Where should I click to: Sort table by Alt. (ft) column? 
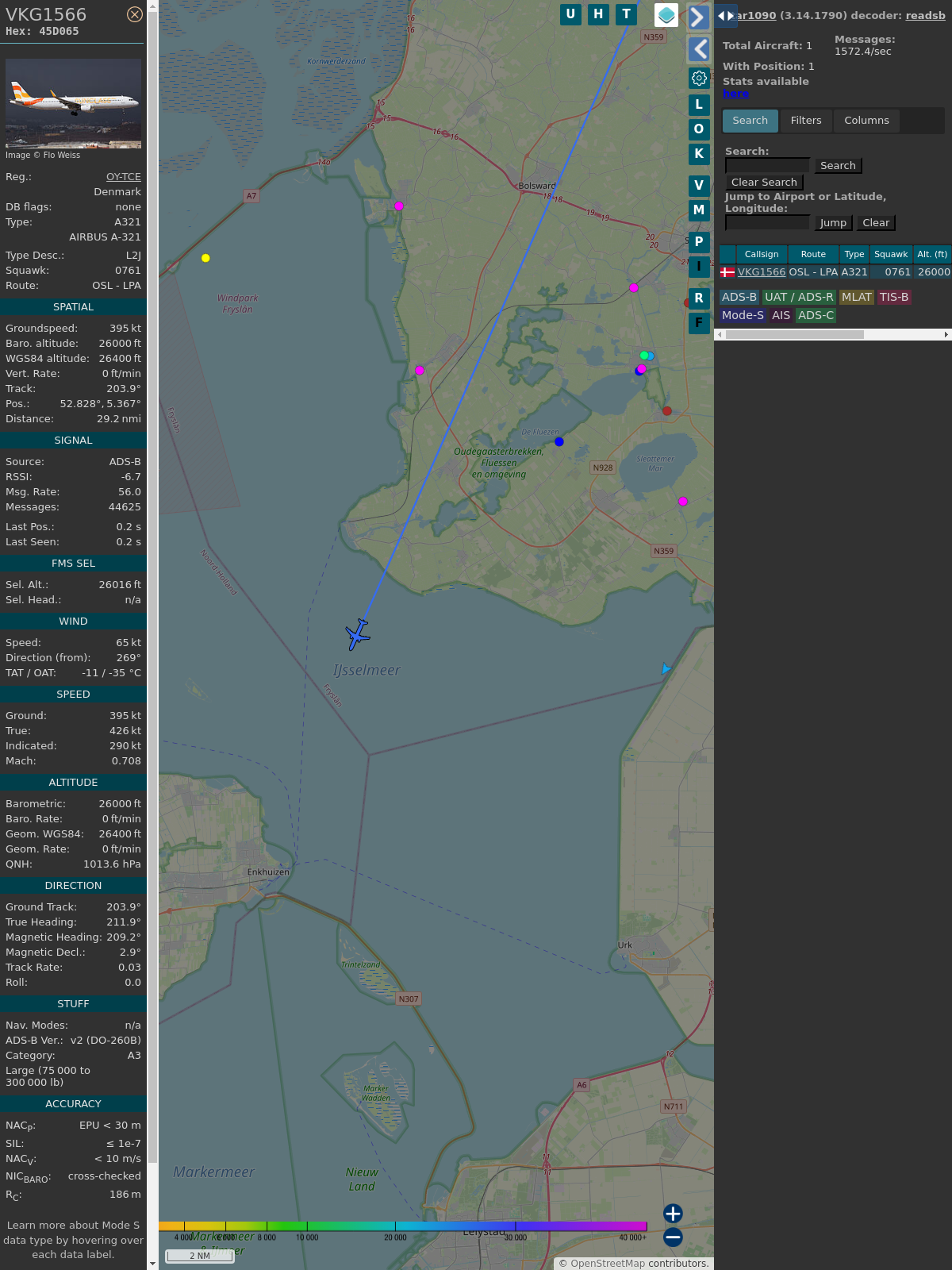932,254
